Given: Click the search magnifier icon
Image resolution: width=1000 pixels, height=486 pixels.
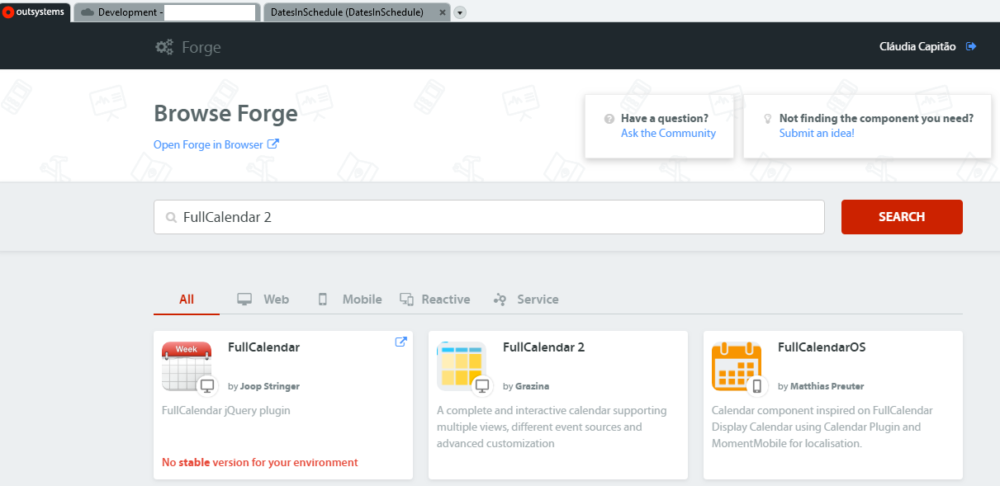Looking at the screenshot, I should pos(171,217).
